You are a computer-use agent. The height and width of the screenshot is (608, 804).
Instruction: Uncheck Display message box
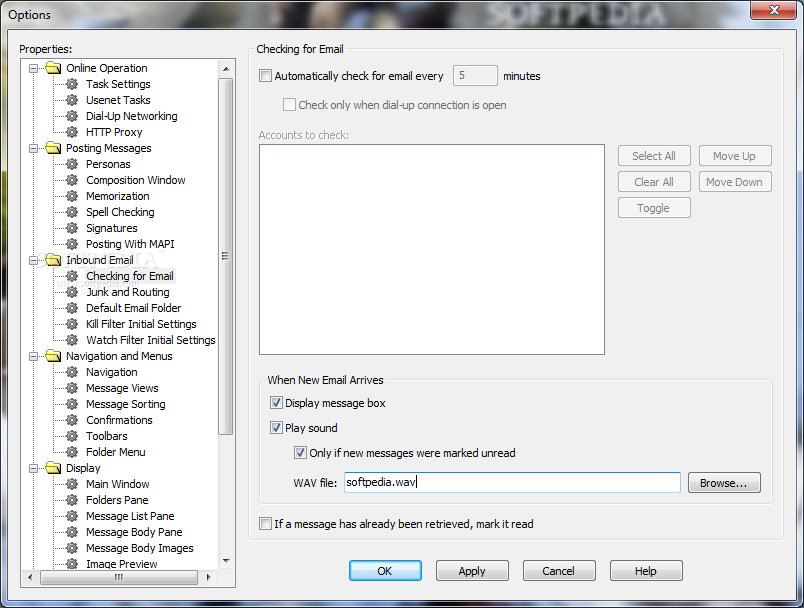[276, 403]
